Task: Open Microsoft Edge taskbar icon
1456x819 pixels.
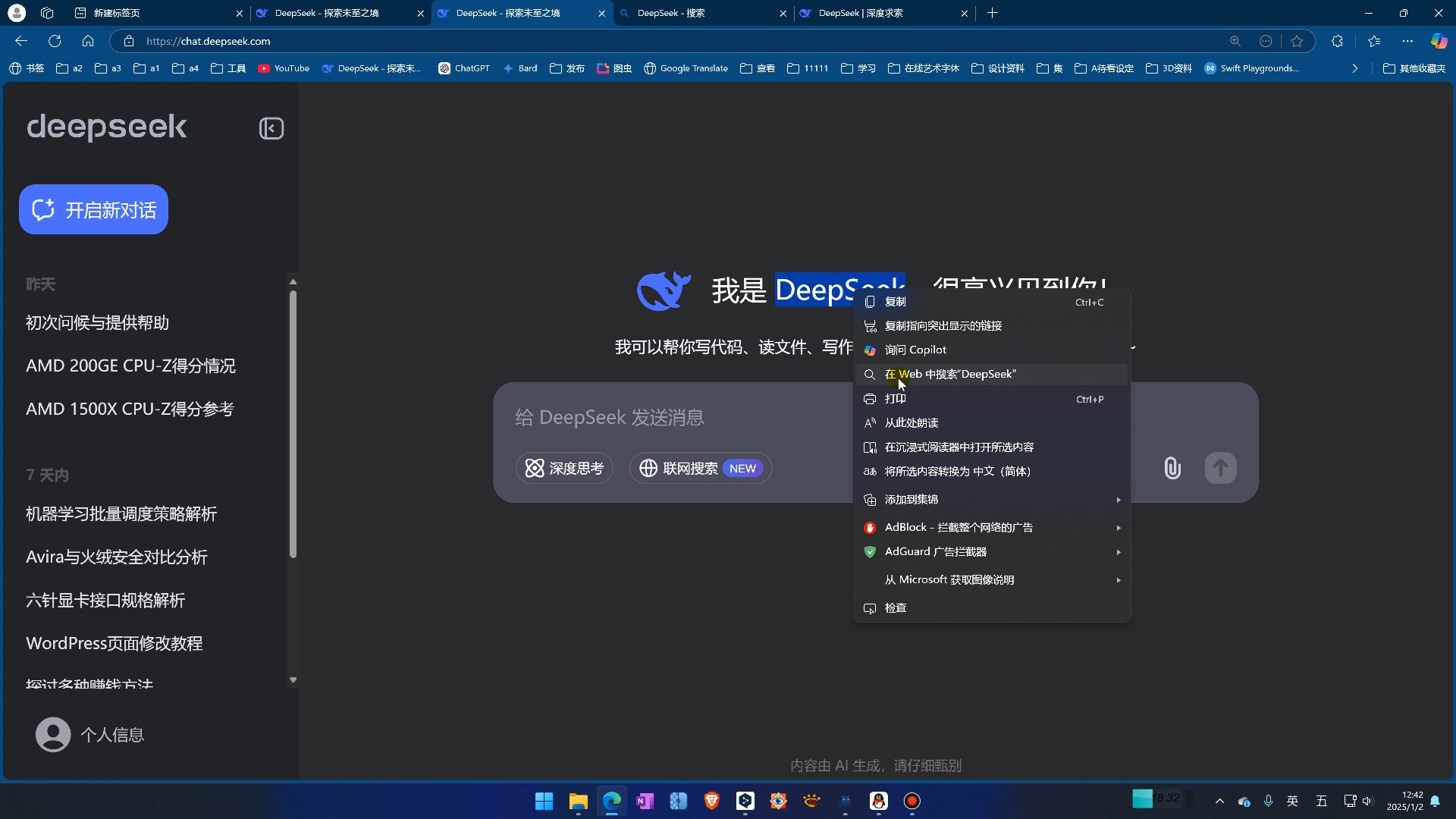Action: tap(611, 801)
